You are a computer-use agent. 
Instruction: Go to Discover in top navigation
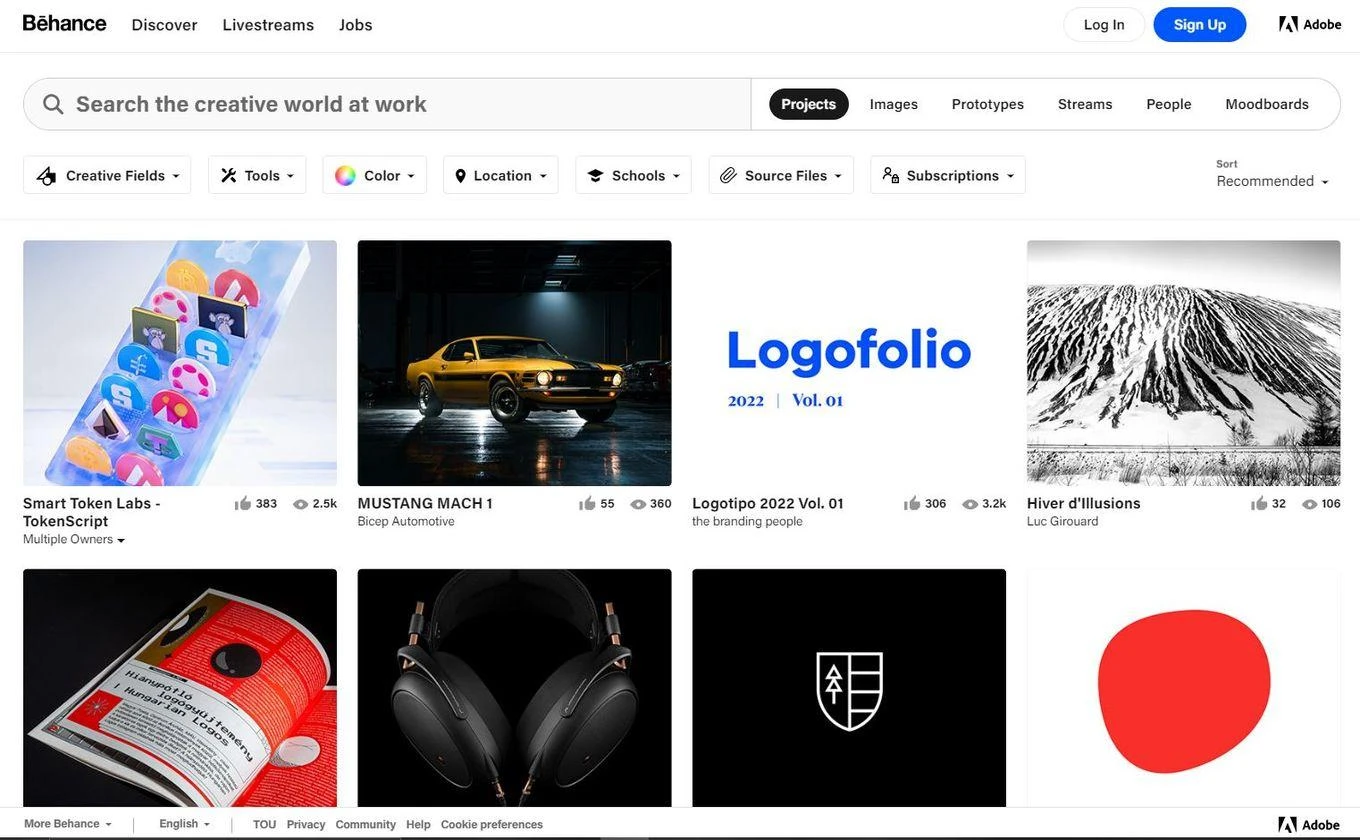pos(165,25)
